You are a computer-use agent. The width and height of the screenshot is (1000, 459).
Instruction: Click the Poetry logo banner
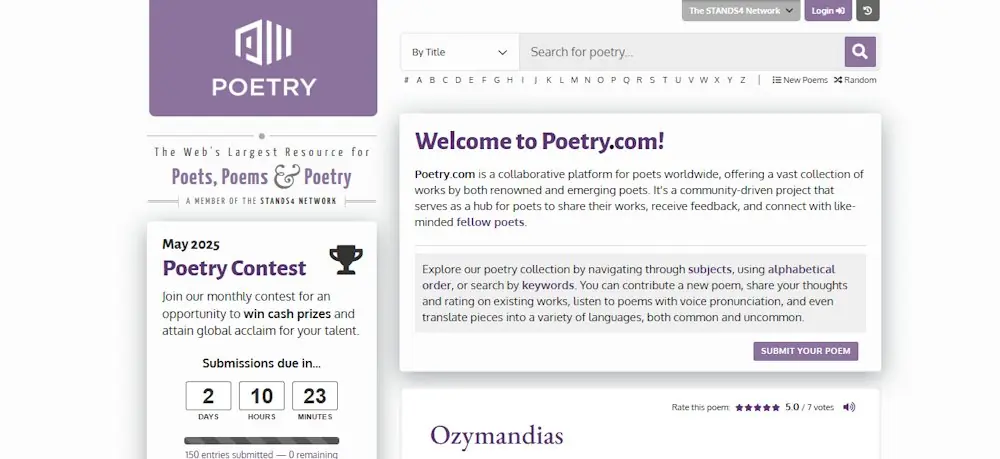point(263,57)
